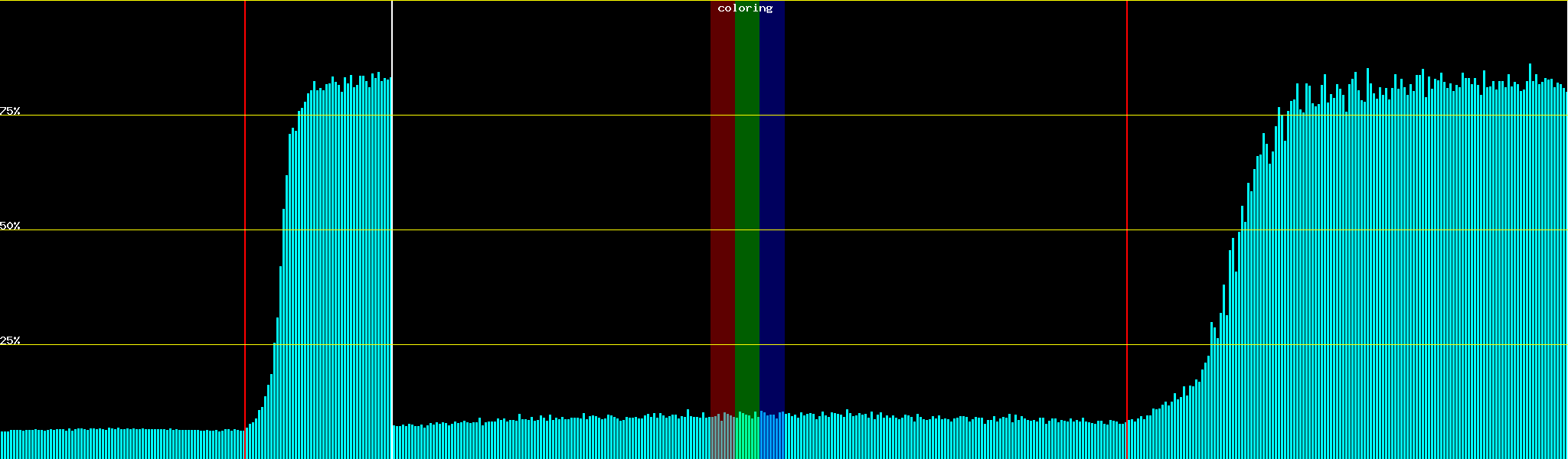Click the blue bars under the blue band
The height and width of the screenshot is (459, 1568).
click(x=772, y=438)
